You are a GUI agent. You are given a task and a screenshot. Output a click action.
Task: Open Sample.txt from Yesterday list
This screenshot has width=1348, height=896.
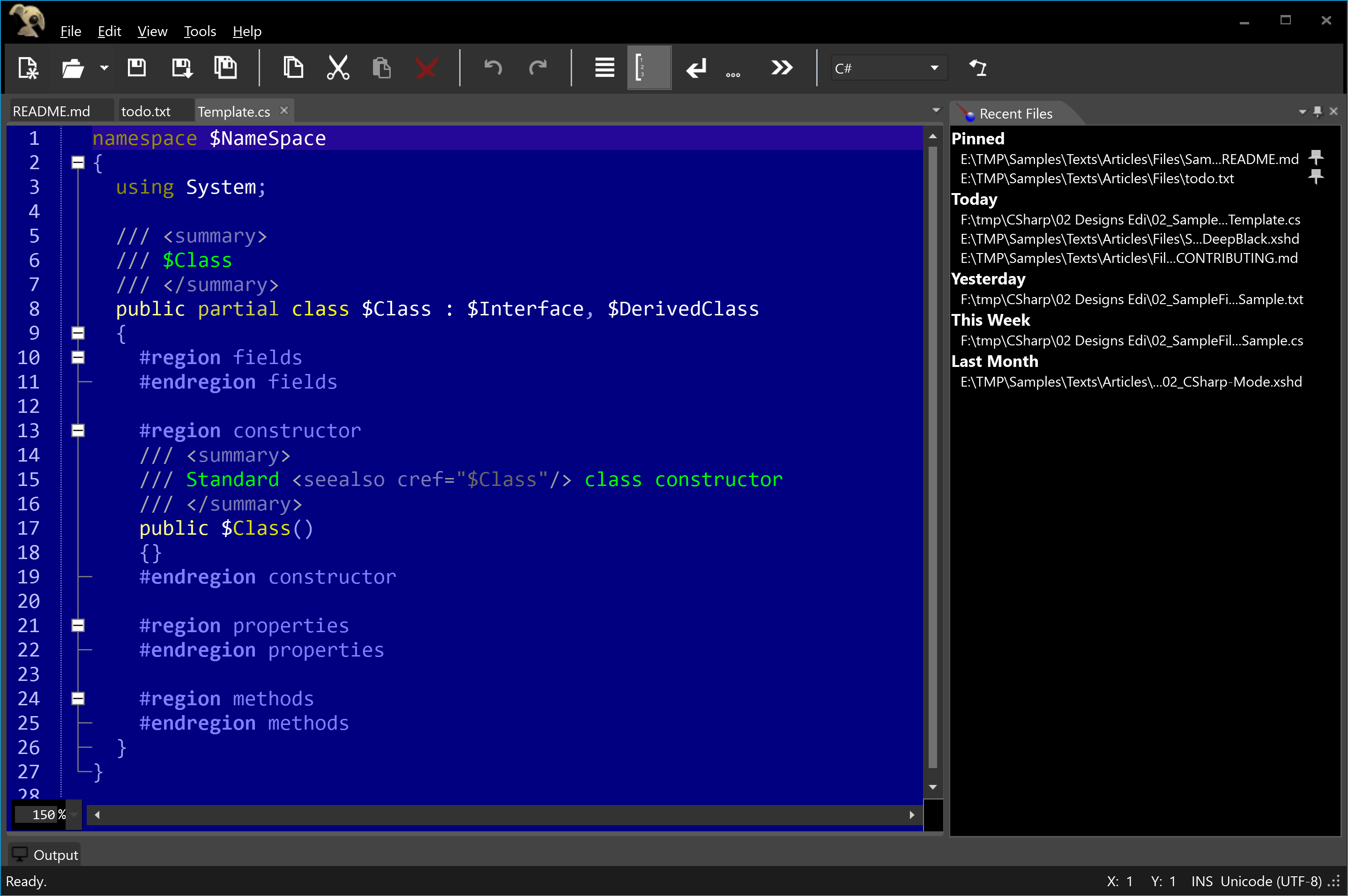click(x=1132, y=299)
